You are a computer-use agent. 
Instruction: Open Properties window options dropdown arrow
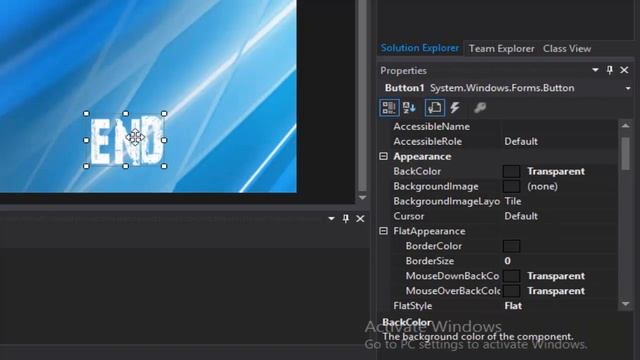point(595,70)
